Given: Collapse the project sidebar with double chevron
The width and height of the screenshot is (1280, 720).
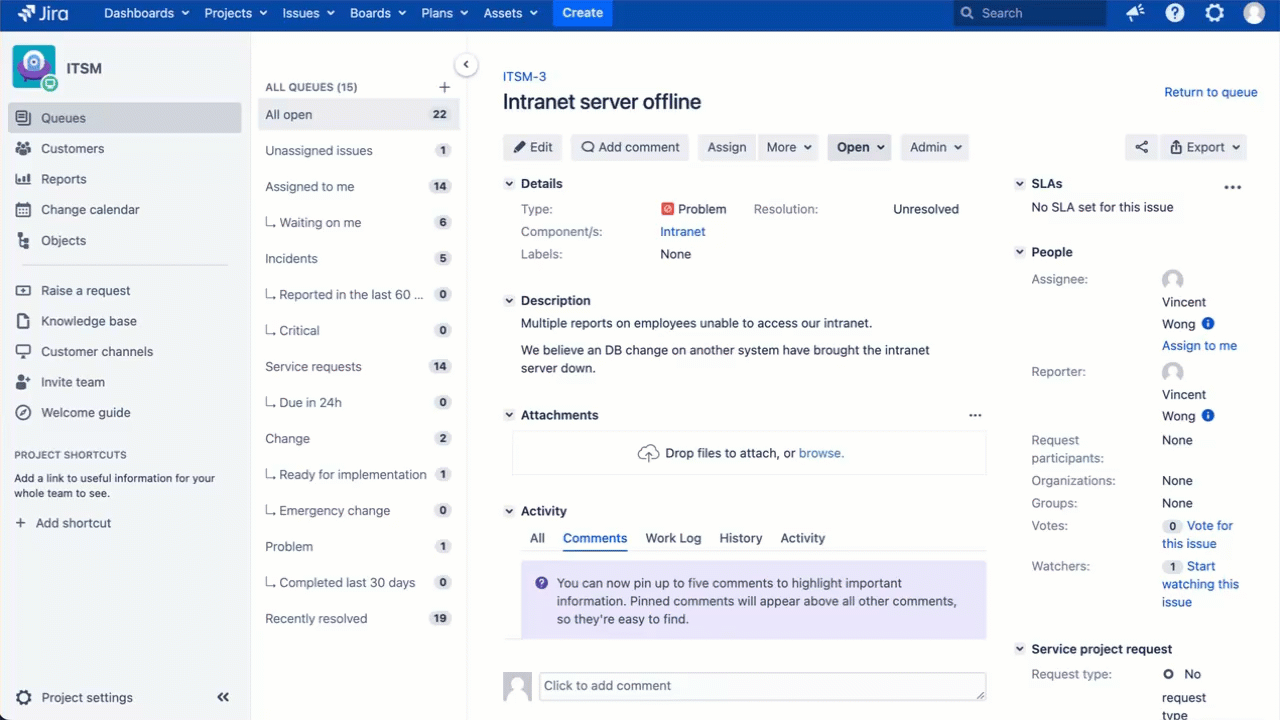Looking at the screenshot, I should pyautogui.click(x=223, y=698).
